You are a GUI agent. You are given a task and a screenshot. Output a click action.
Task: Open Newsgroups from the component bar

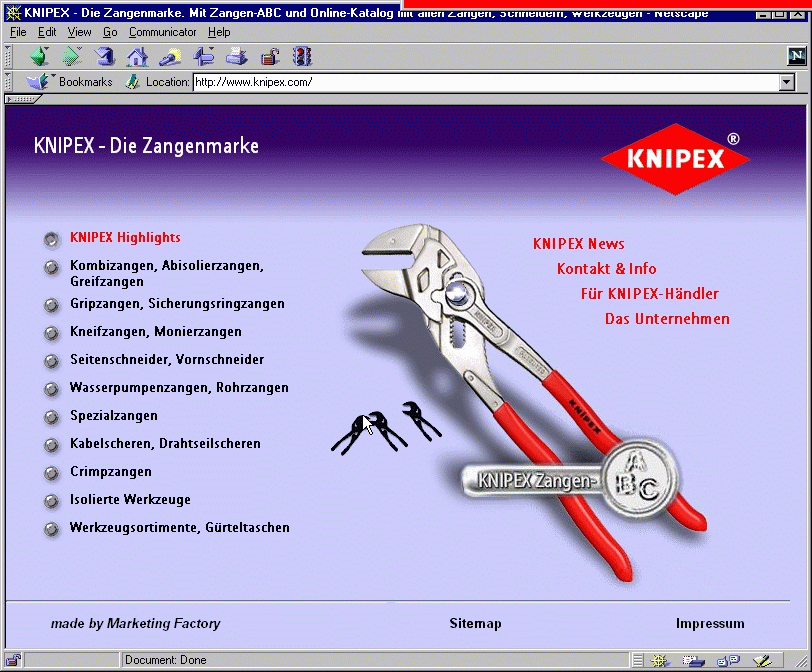coord(728,660)
